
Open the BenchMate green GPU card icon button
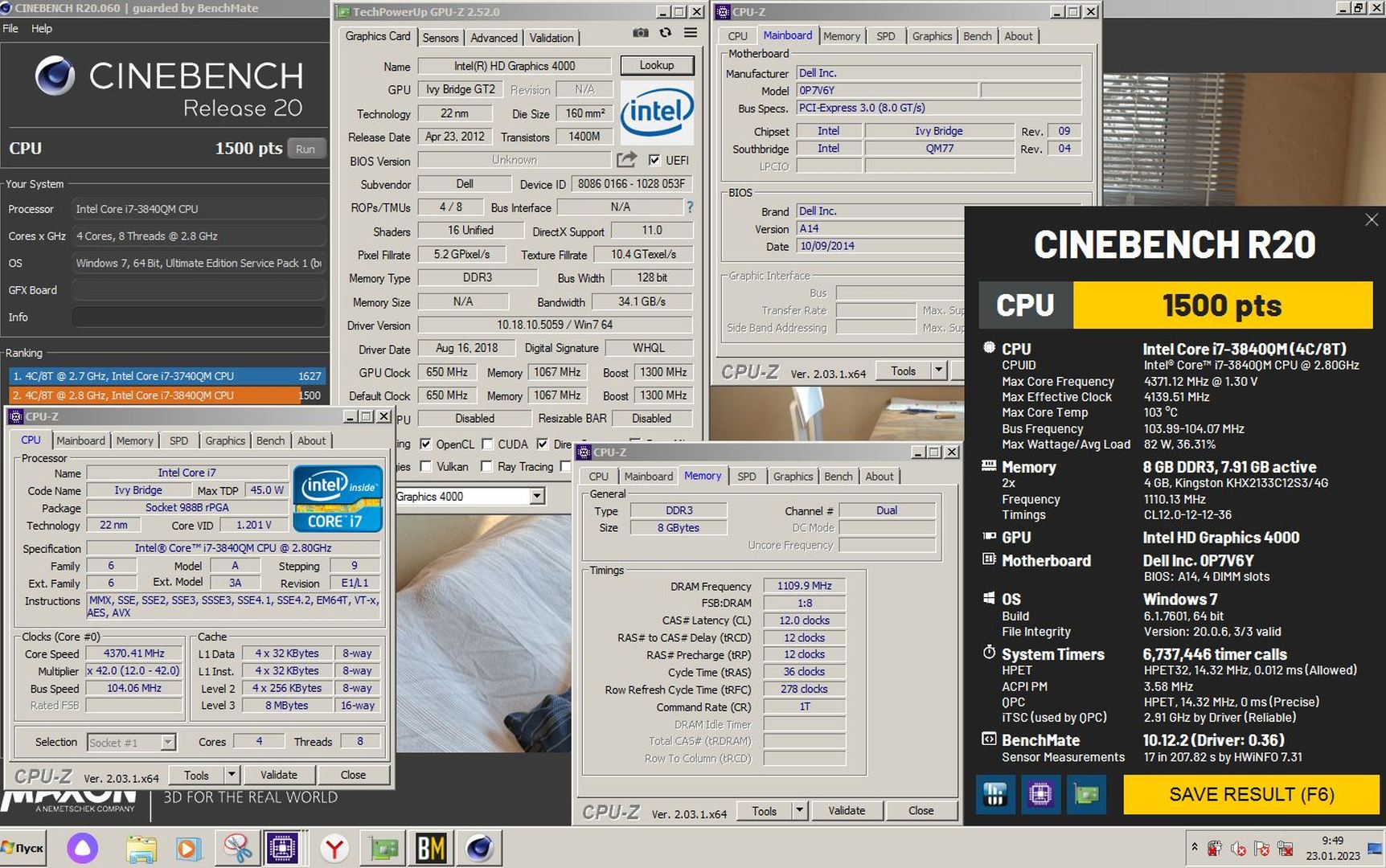[1086, 795]
